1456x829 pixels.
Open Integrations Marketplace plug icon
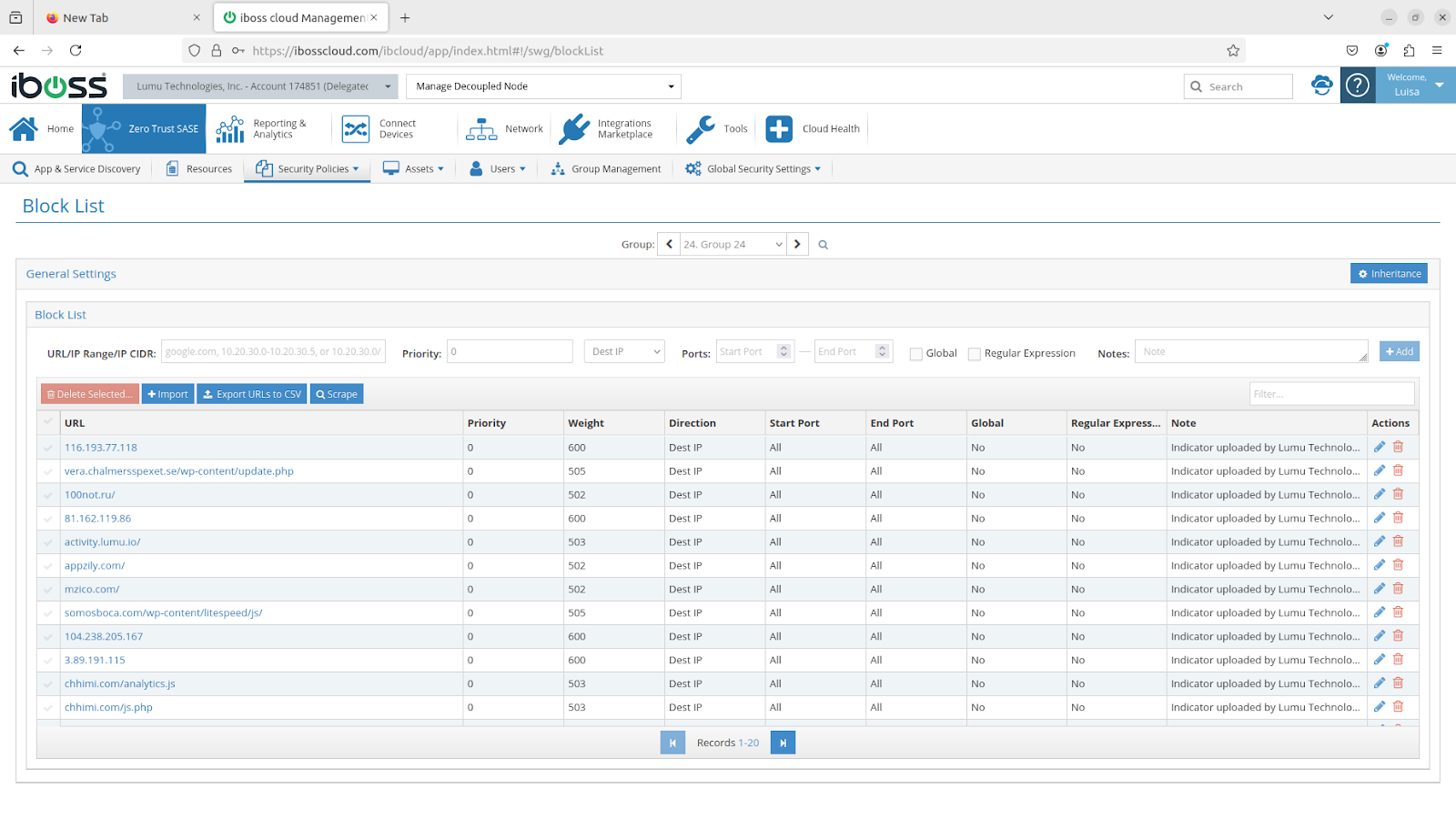click(575, 129)
